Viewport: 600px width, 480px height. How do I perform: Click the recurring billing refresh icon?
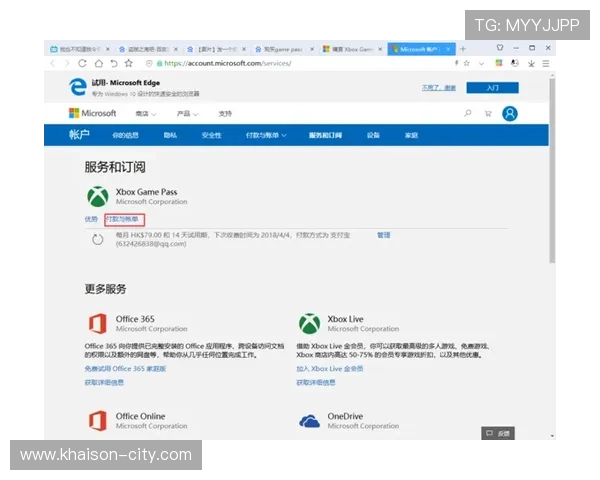(98, 239)
